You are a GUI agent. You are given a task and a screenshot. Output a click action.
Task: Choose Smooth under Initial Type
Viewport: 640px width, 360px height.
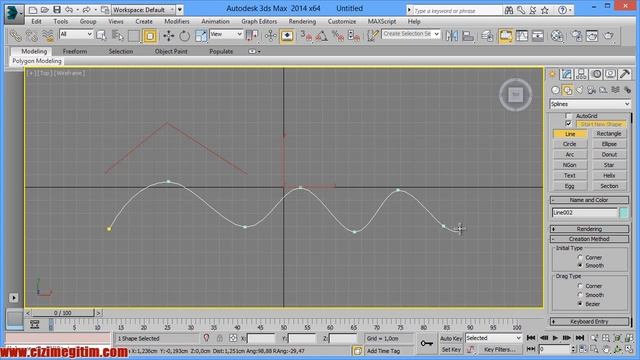click(x=580, y=265)
